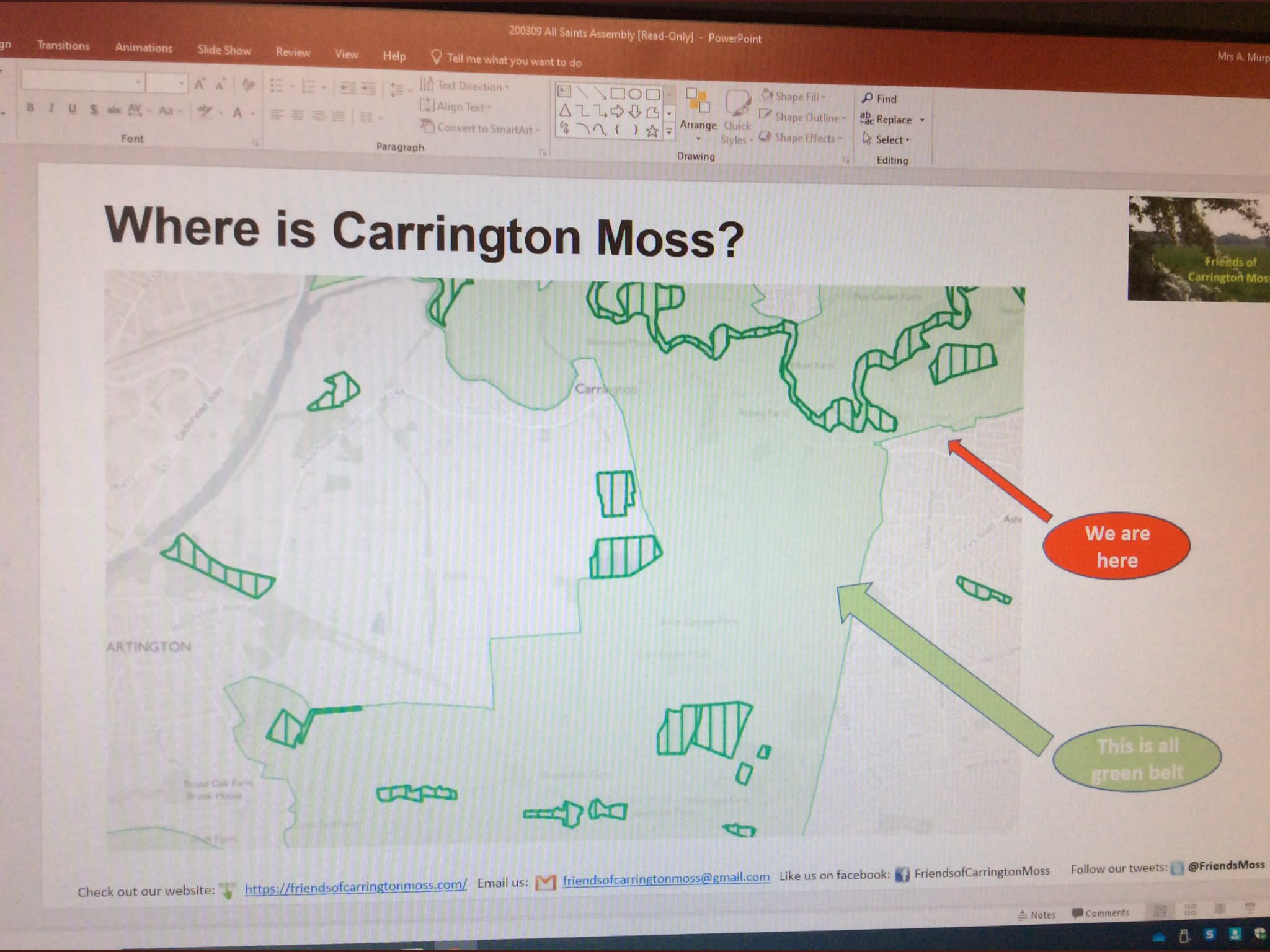Select the Triangle shape
The width and height of the screenshot is (1270, 952).
pos(564,111)
